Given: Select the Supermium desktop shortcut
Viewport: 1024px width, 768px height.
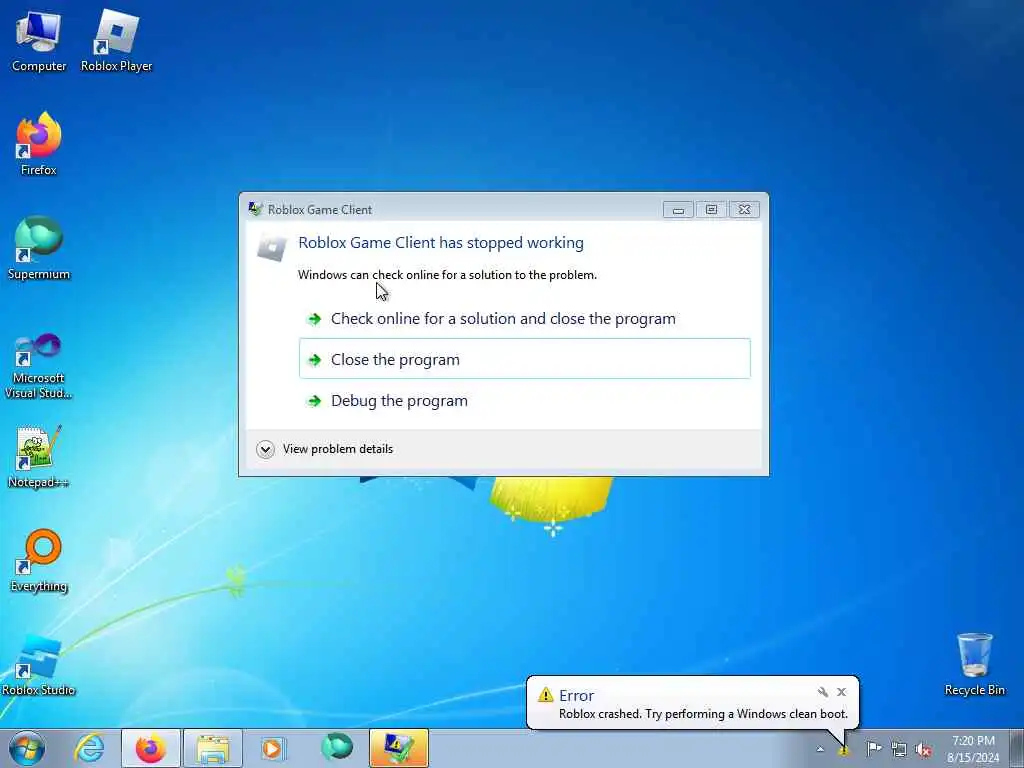Looking at the screenshot, I should click(x=39, y=248).
